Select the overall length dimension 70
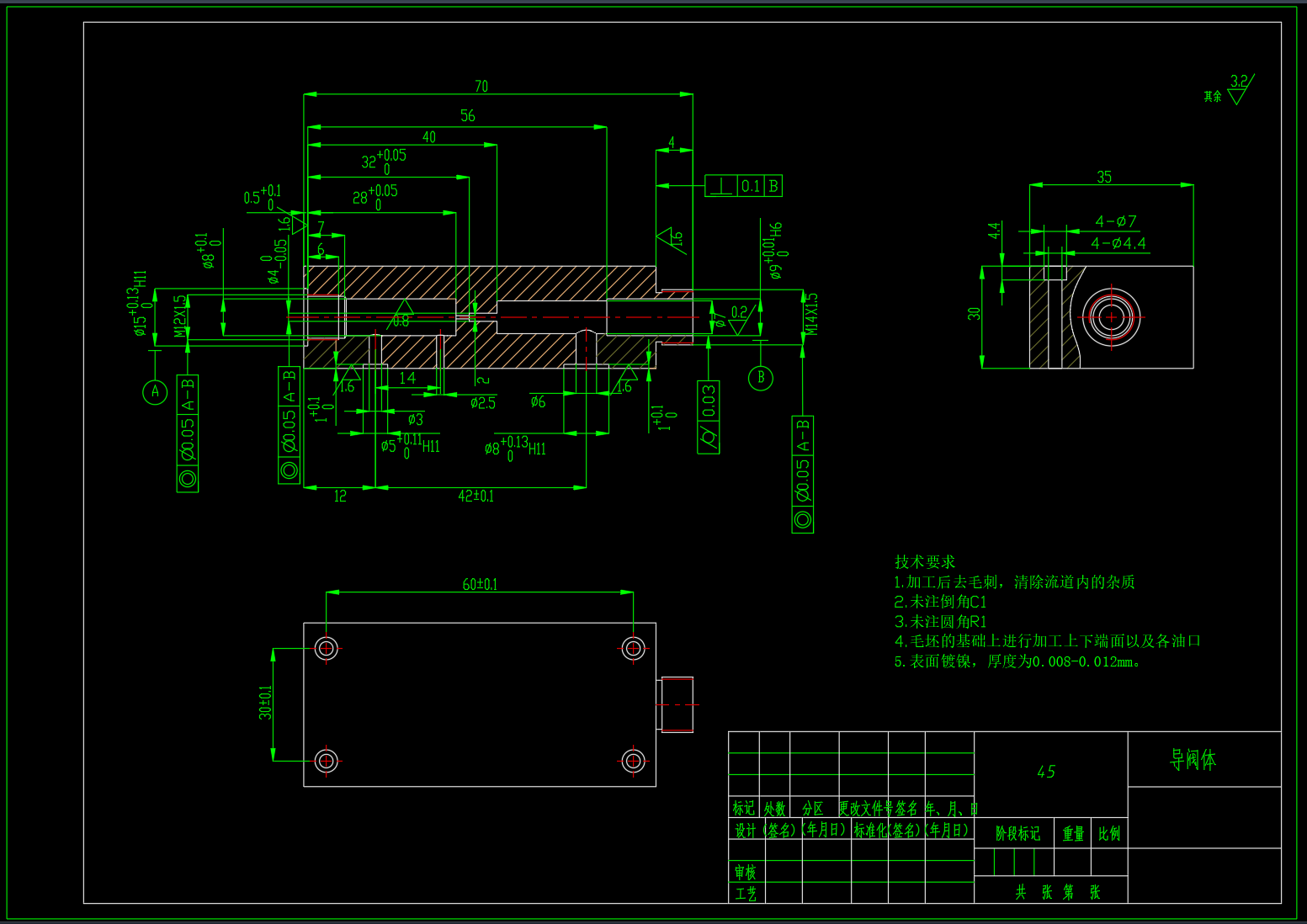The height and width of the screenshot is (924, 1307). click(x=481, y=86)
